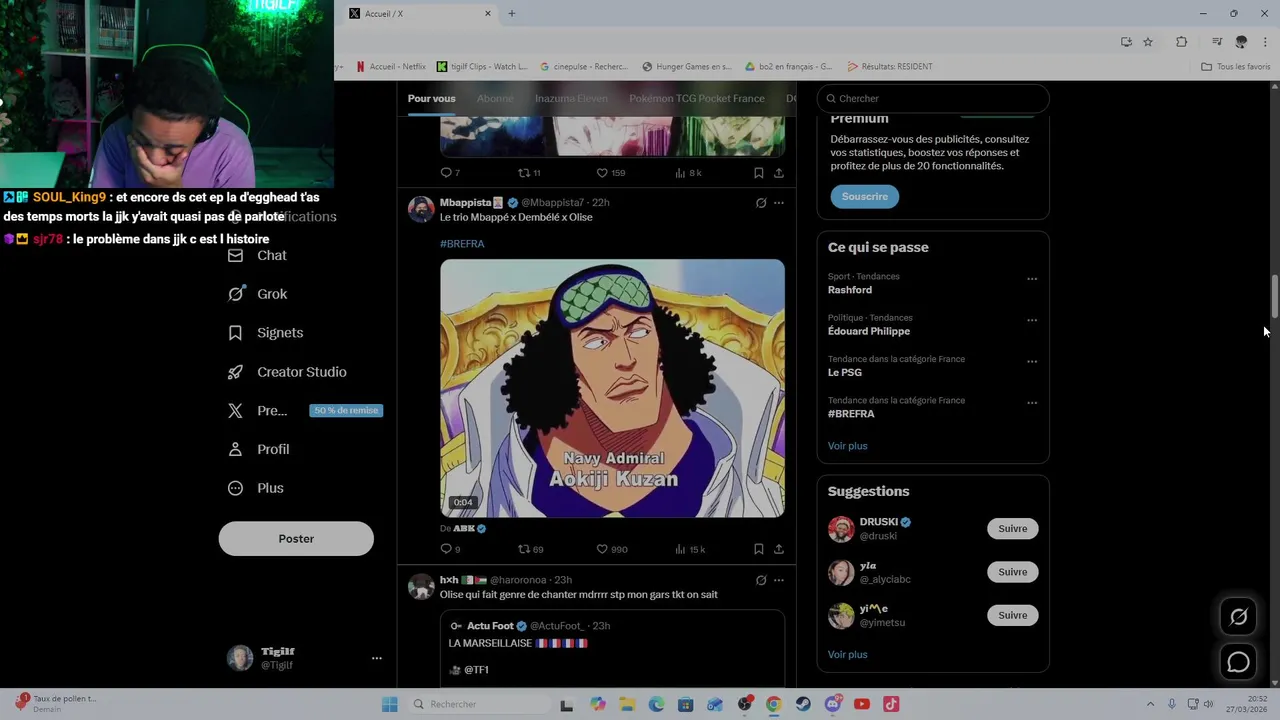
Task: Switch to Pokémon TCG Pocket France tab
Action: click(x=697, y=98)
